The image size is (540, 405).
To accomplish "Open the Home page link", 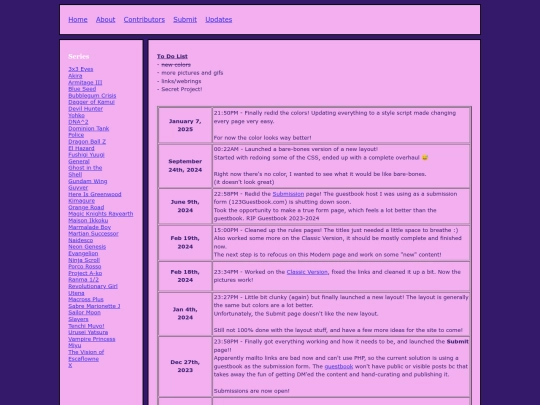I will point(78,20).
